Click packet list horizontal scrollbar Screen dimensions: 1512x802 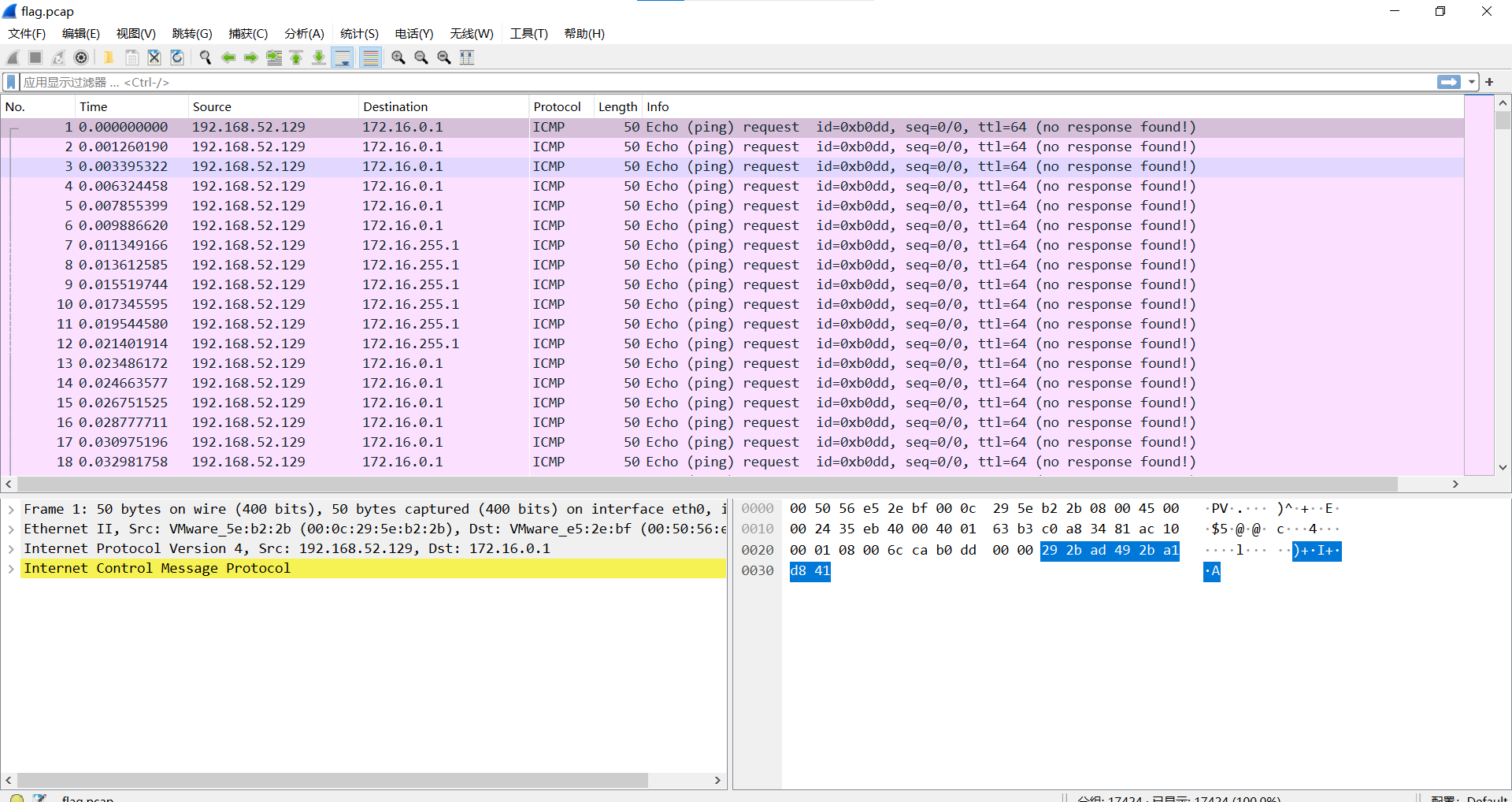(707, 484)
